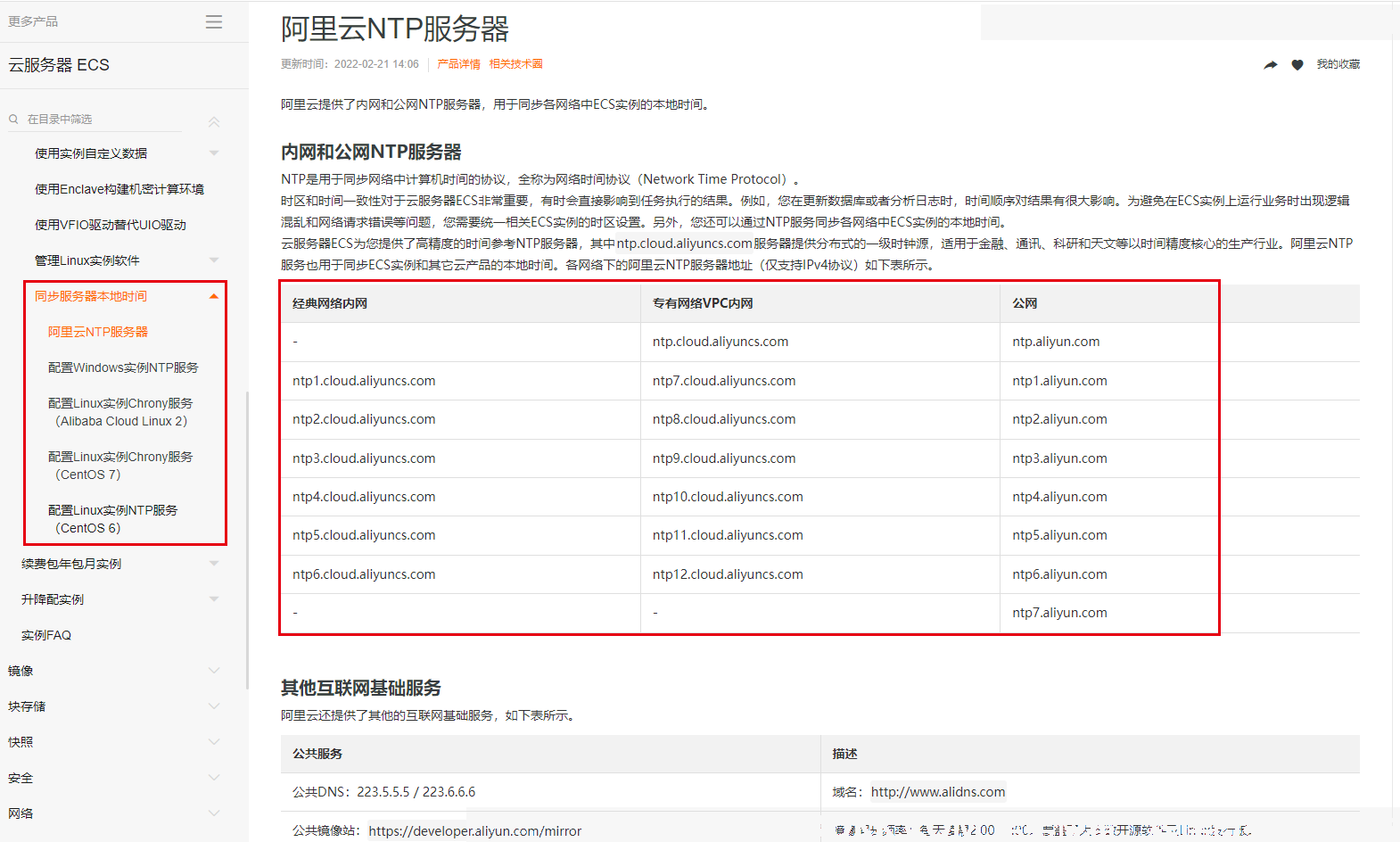Click the share arrow icon
Screen dimensions: 1400x842
coord(1271,64)
